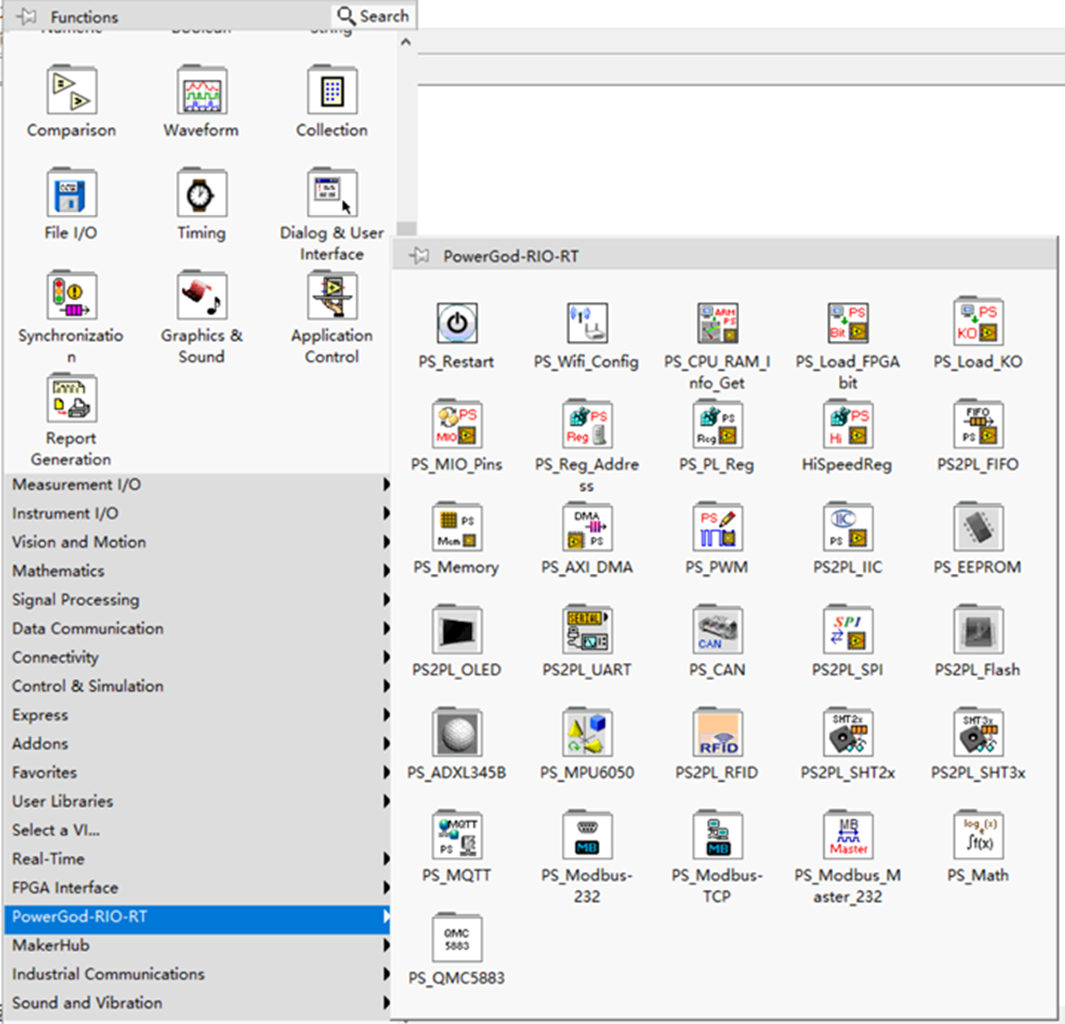Screen dimensions: 1065x1024
Task: Open the Waveform palette
Action: tap(202, 90)
